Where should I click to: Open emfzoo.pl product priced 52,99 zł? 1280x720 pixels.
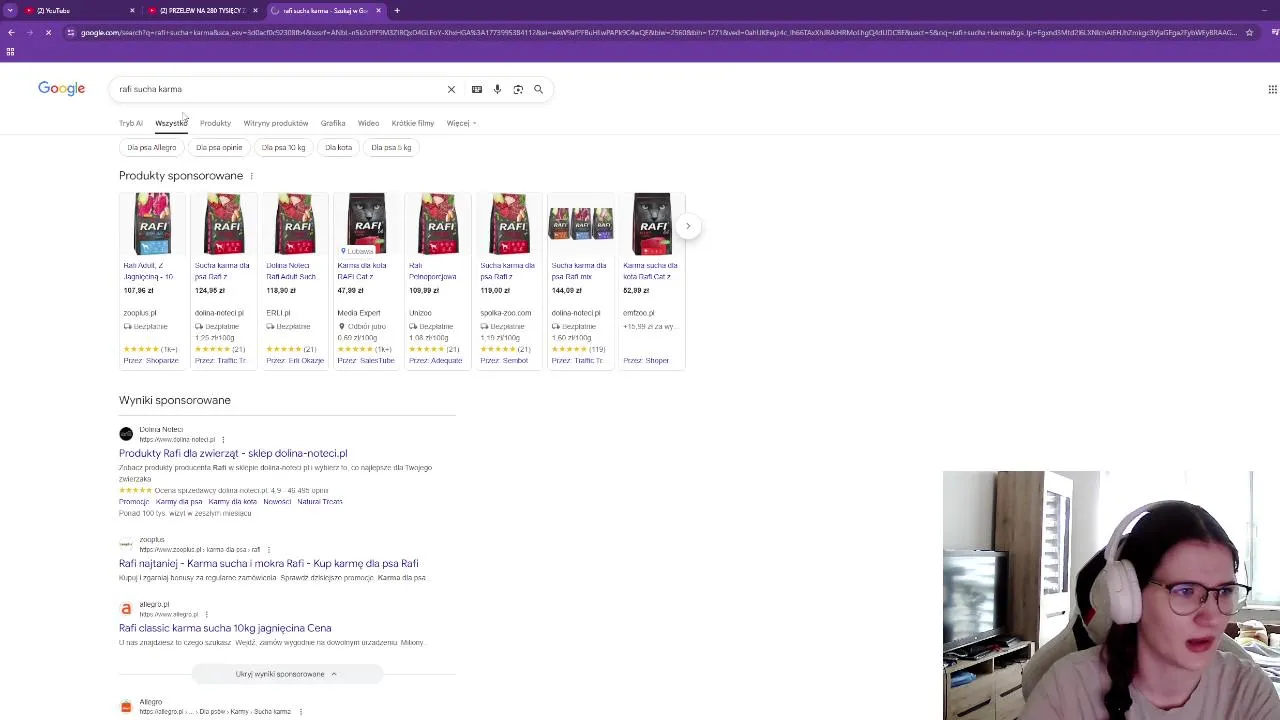coord(652,280)
